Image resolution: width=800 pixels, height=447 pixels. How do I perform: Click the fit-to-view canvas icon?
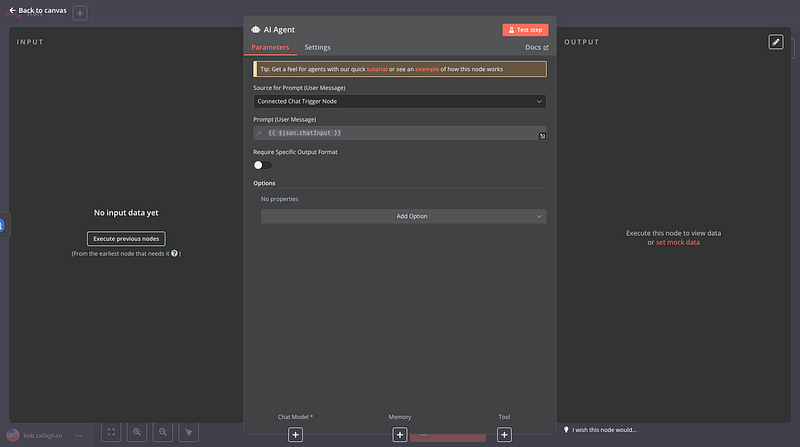pyautogui.click(x=111, y=432)
